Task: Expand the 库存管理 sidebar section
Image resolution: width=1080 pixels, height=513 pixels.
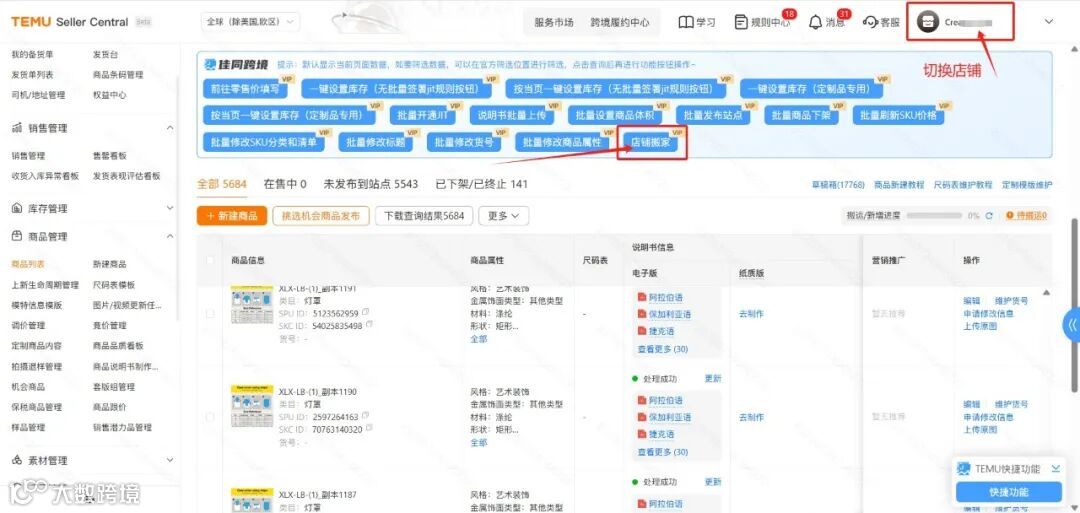Action: coord(170,208)
